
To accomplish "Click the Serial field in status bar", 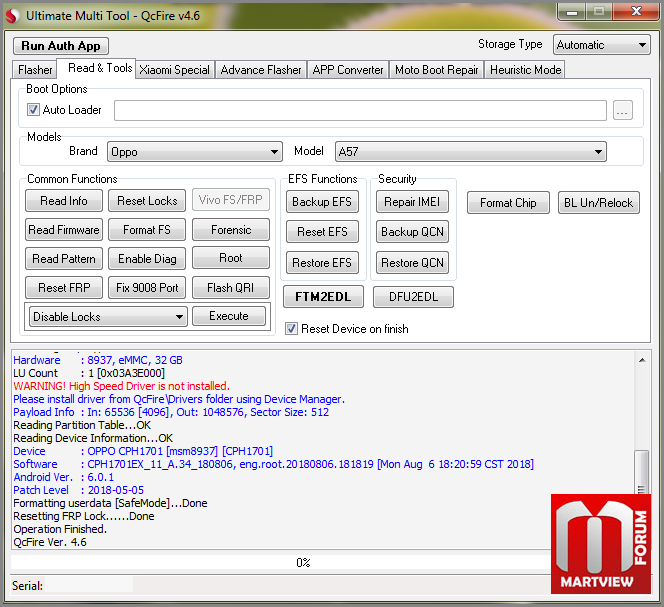I will tap(89, 586).
